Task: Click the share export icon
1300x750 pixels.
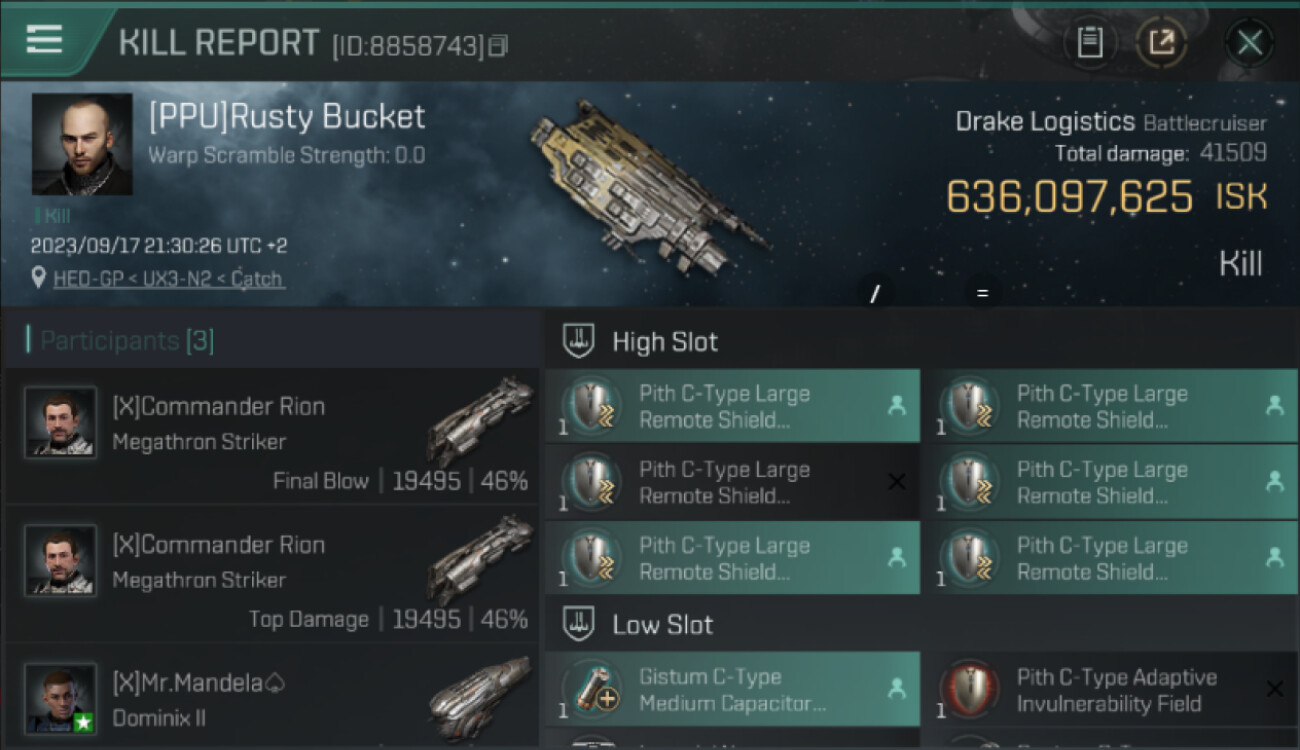Action: pos(1161,42)
